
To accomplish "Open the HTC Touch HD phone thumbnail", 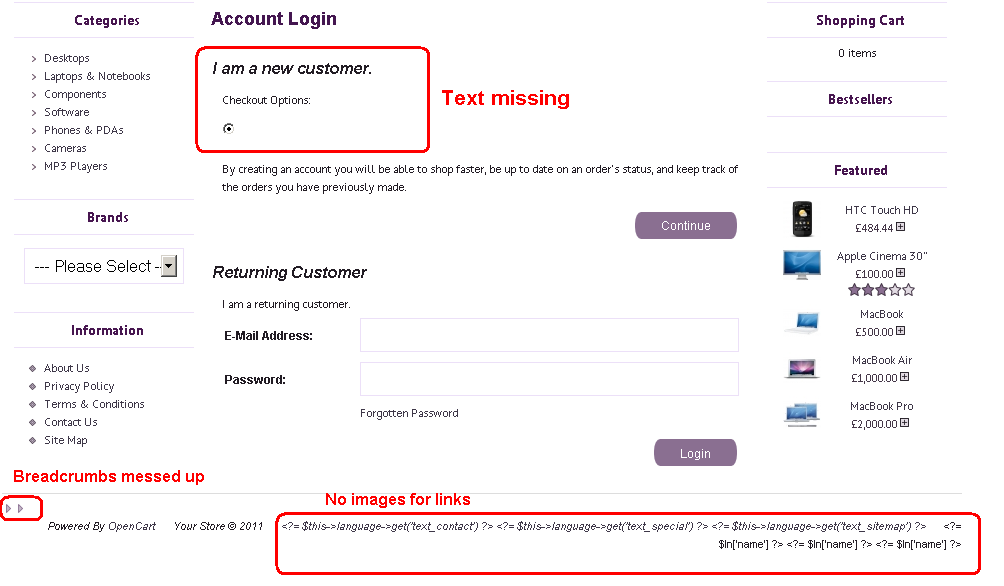I will click(x=802, y=219).
